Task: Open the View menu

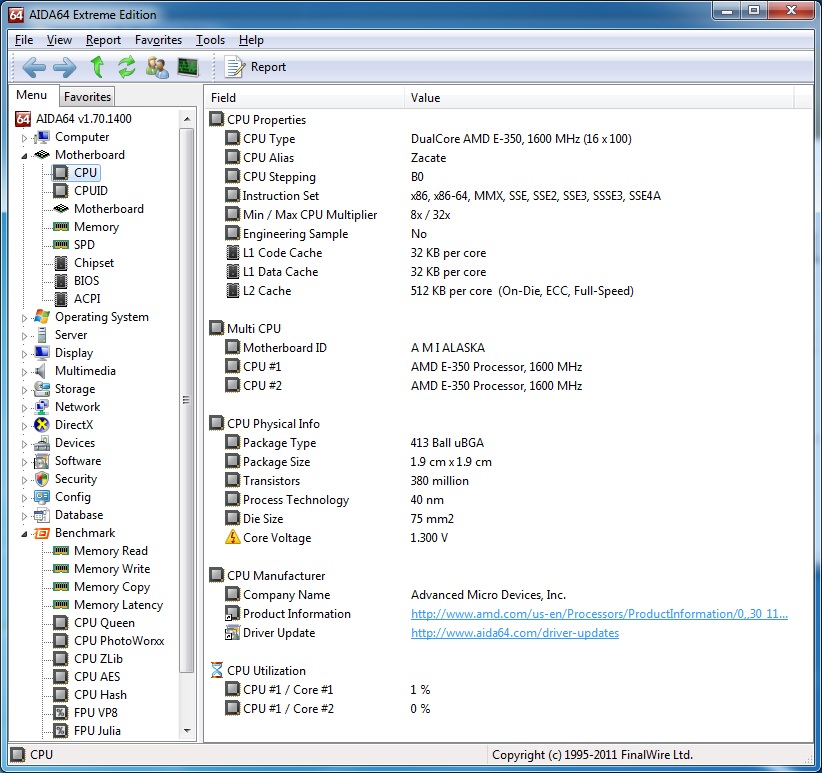Action: click(59, 40)
